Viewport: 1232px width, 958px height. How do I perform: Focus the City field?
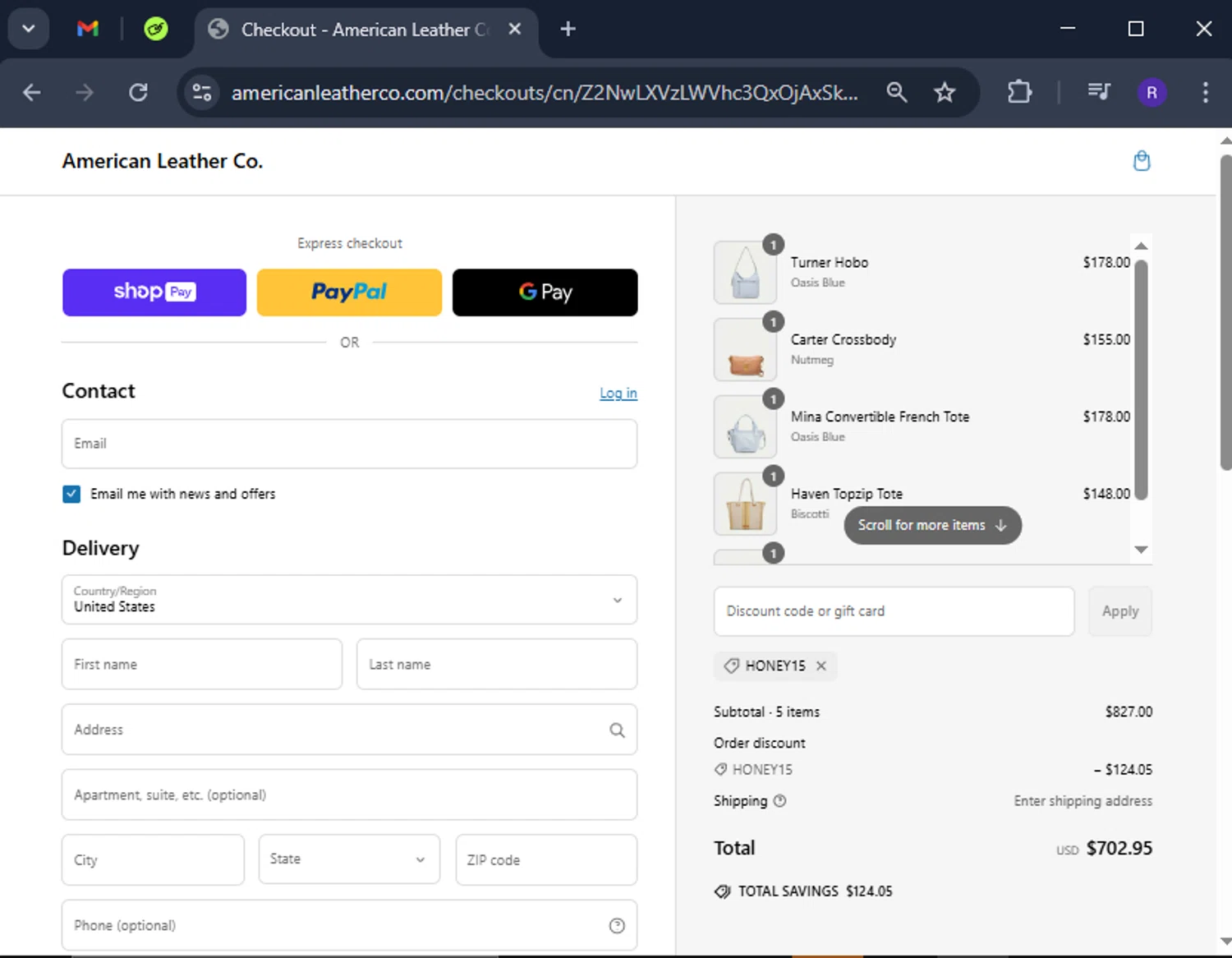[x=153, y=859]
